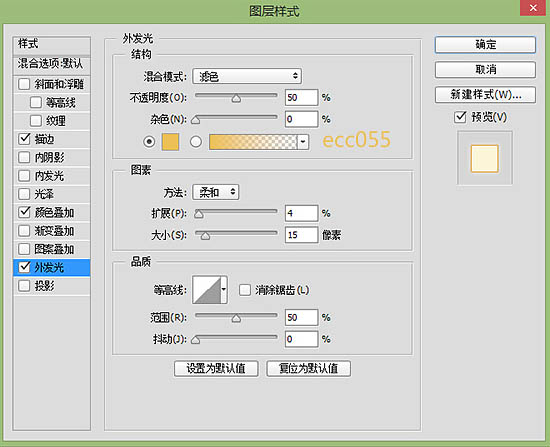The height and width of the screenshot is (447, 550).
Task: Select the 内阴影 style entry
Action: (49, 157)
